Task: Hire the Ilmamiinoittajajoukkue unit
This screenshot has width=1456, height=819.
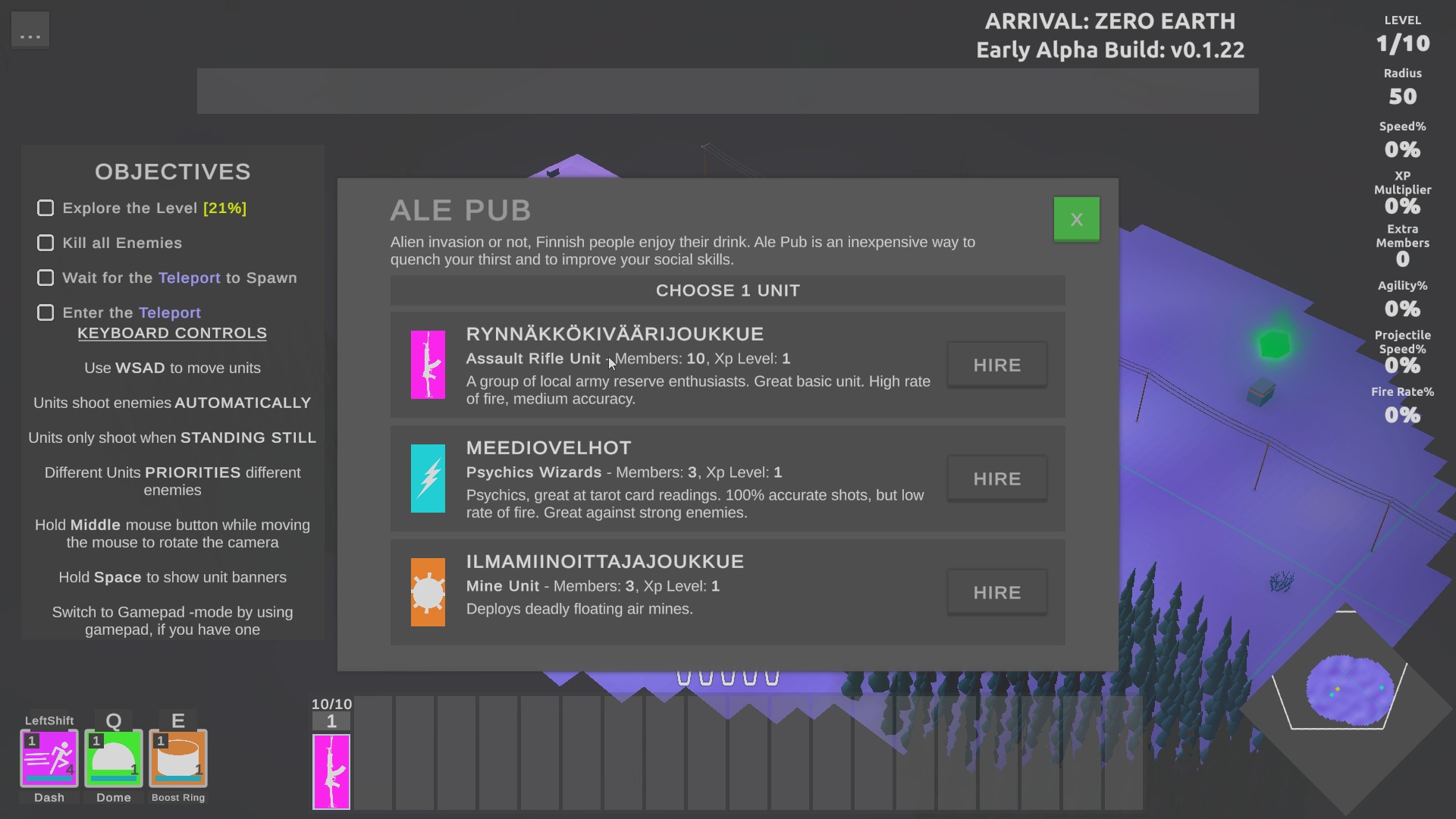Action: [996, 592]
